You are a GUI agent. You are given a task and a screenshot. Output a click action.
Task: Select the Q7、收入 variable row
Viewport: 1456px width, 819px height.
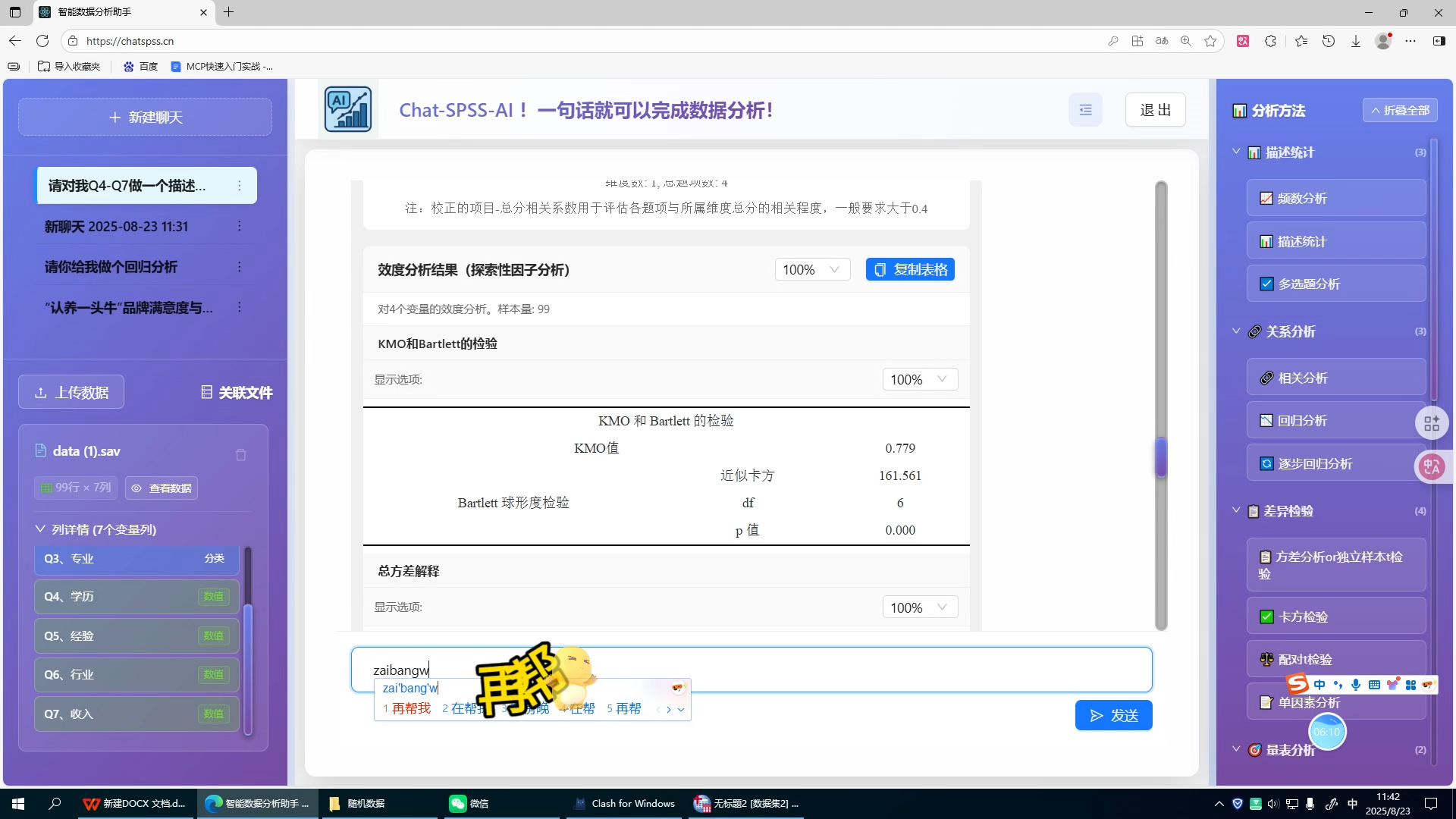point(136,714)
